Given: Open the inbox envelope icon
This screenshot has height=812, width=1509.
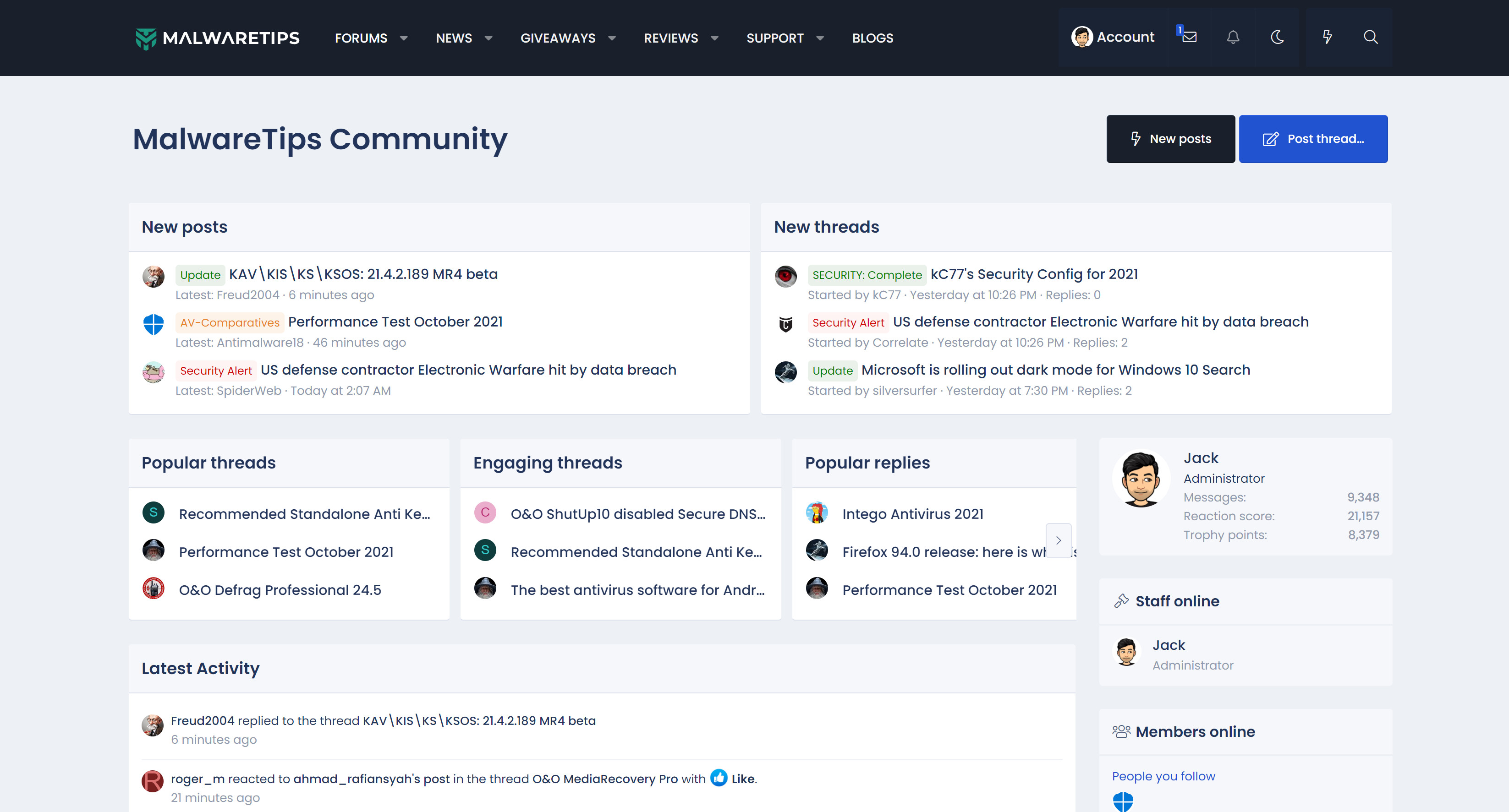Looking at the screenshot, I should 1189,38.
